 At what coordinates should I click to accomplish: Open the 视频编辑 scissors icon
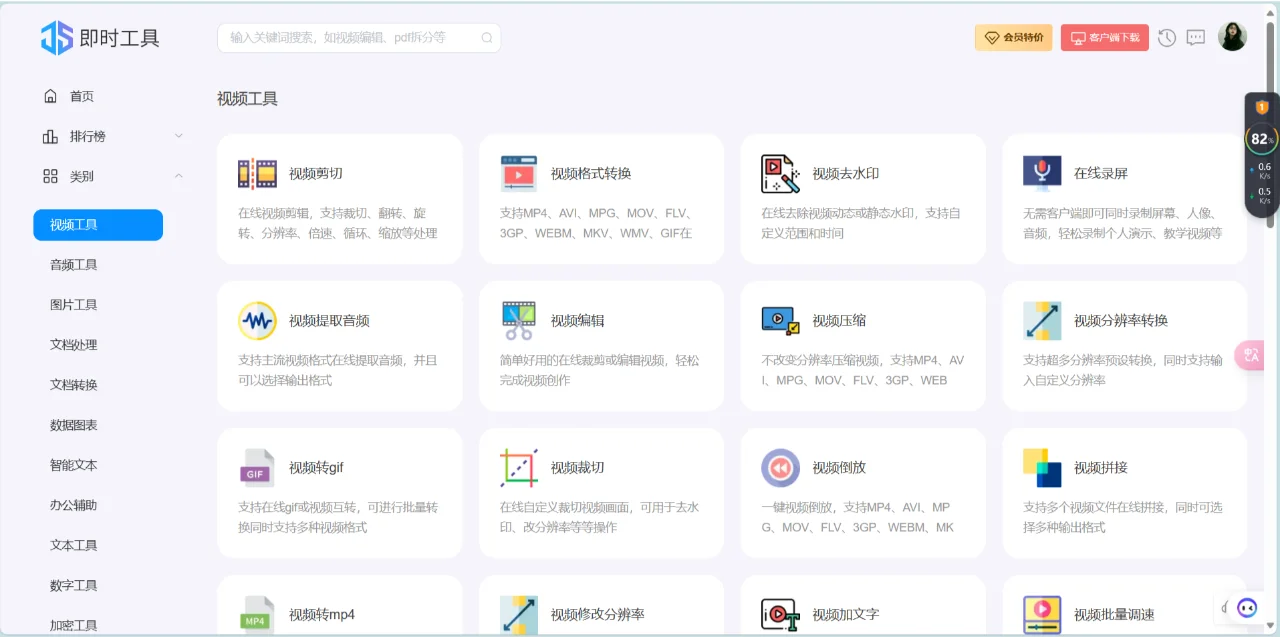[519, 320]
